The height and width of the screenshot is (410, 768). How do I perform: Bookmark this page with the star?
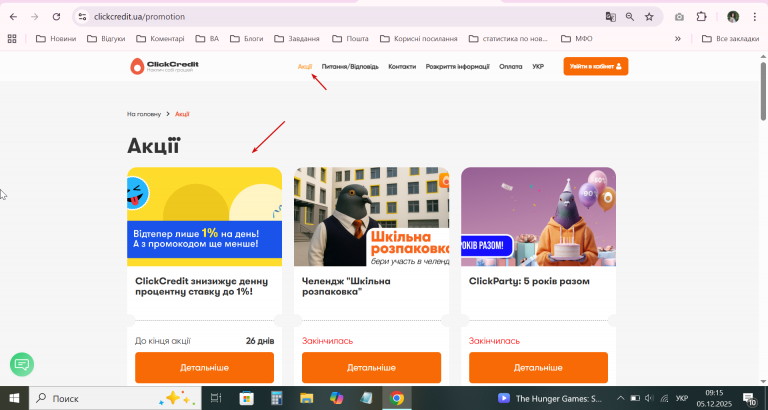(649, 17)
